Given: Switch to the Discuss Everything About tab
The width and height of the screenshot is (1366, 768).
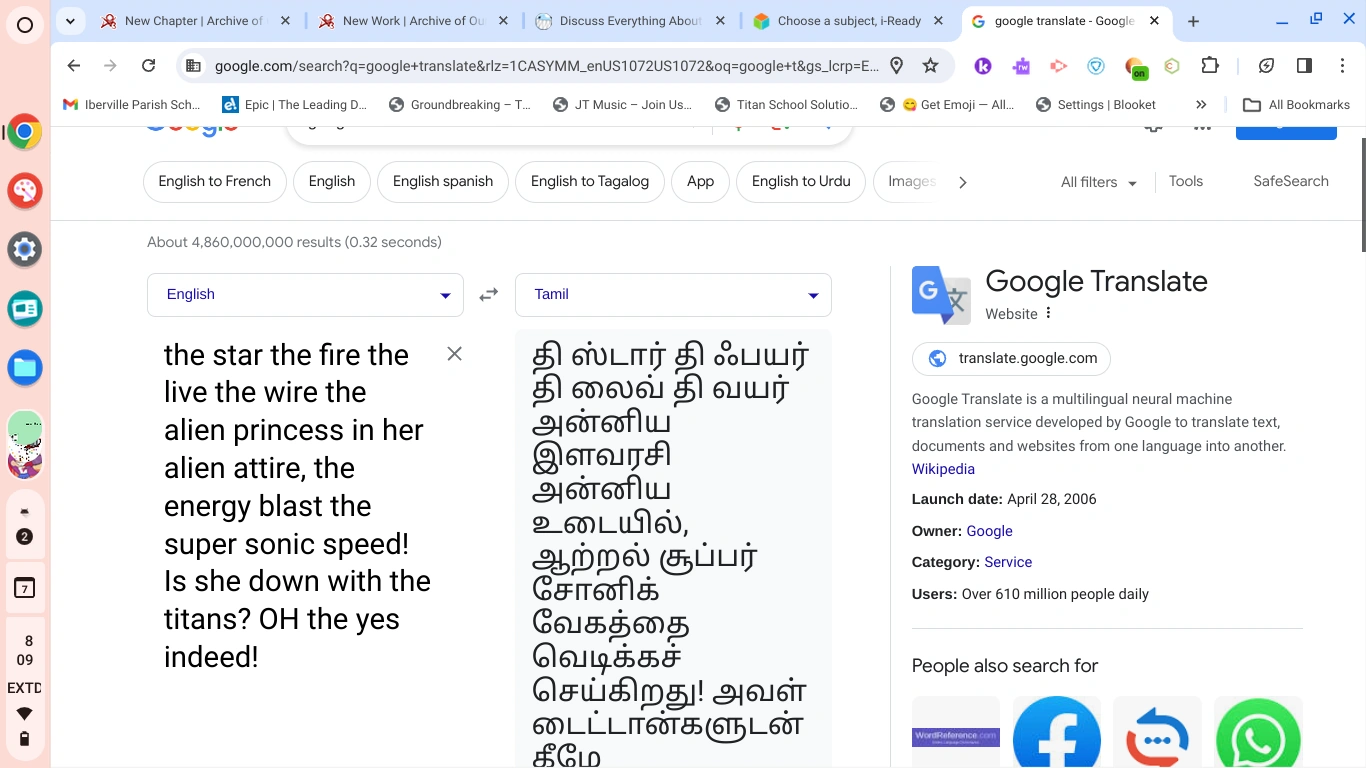Looking at the screenshot, I should [x=628, y=20].
